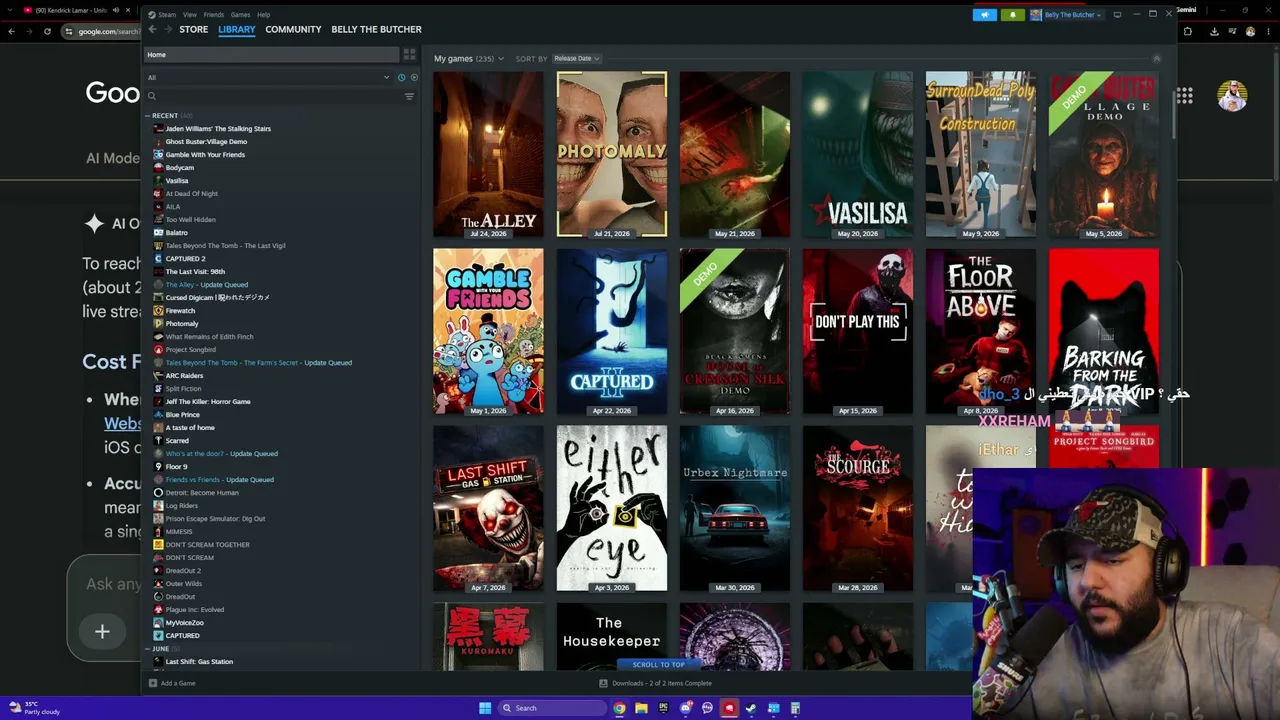Open Google apps grid in Chrome window
Screen dimensions: 1280x720
(1185, 96)
